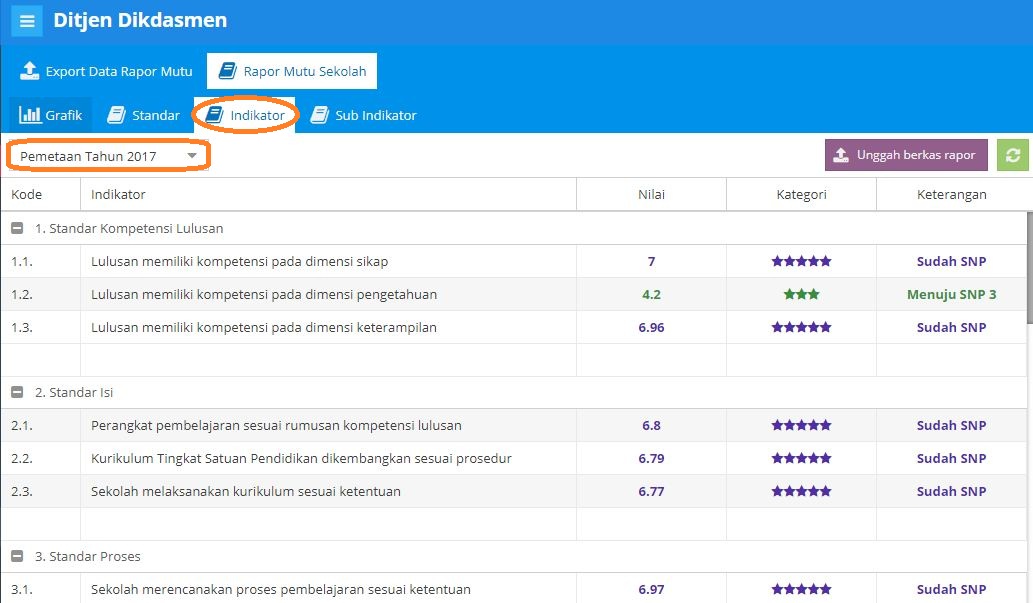Click the upload icon on Export Data Rapor Mutu

tap(29, 71)
